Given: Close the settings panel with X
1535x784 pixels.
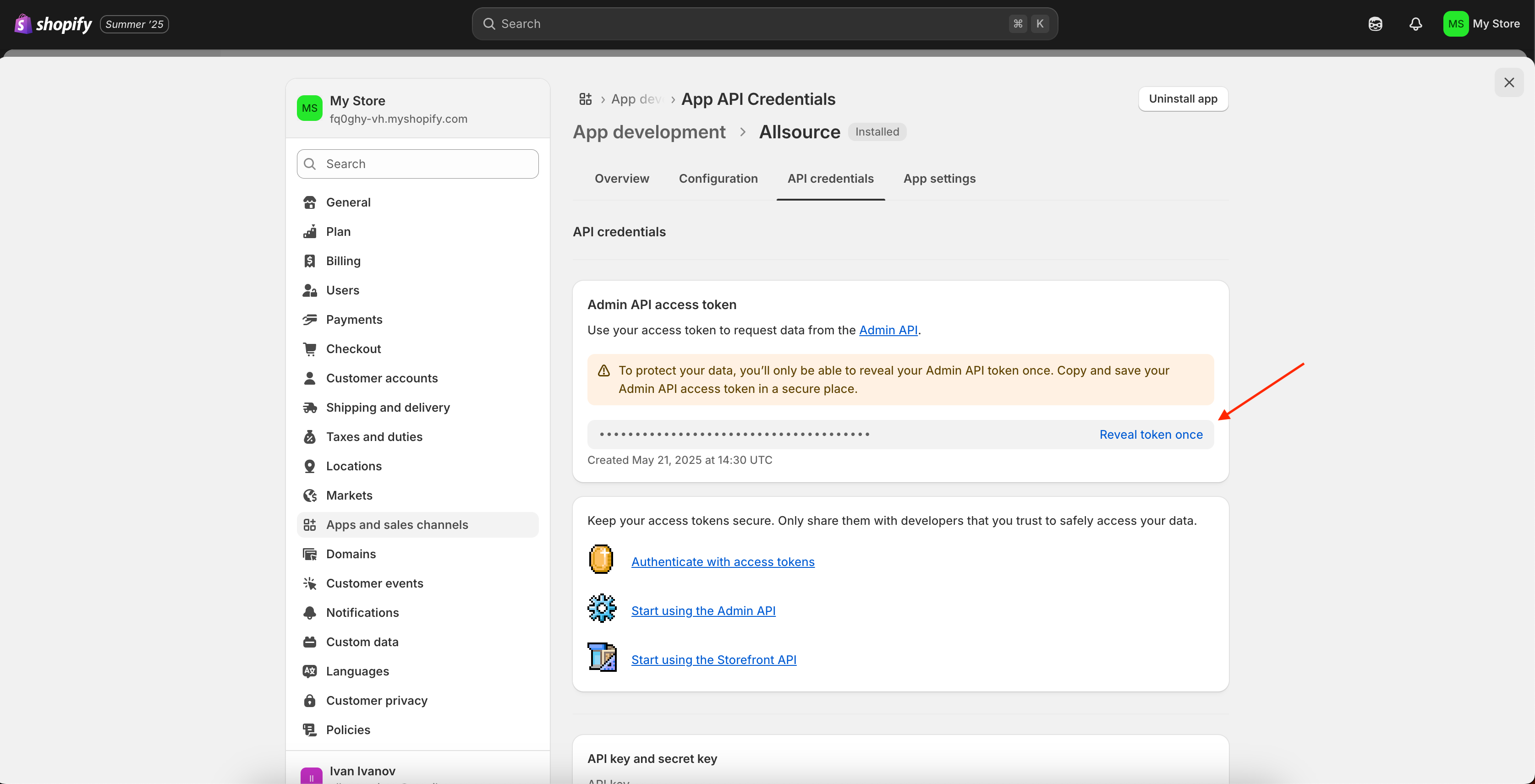Looking at the screenshot, I should (1508, 82).
